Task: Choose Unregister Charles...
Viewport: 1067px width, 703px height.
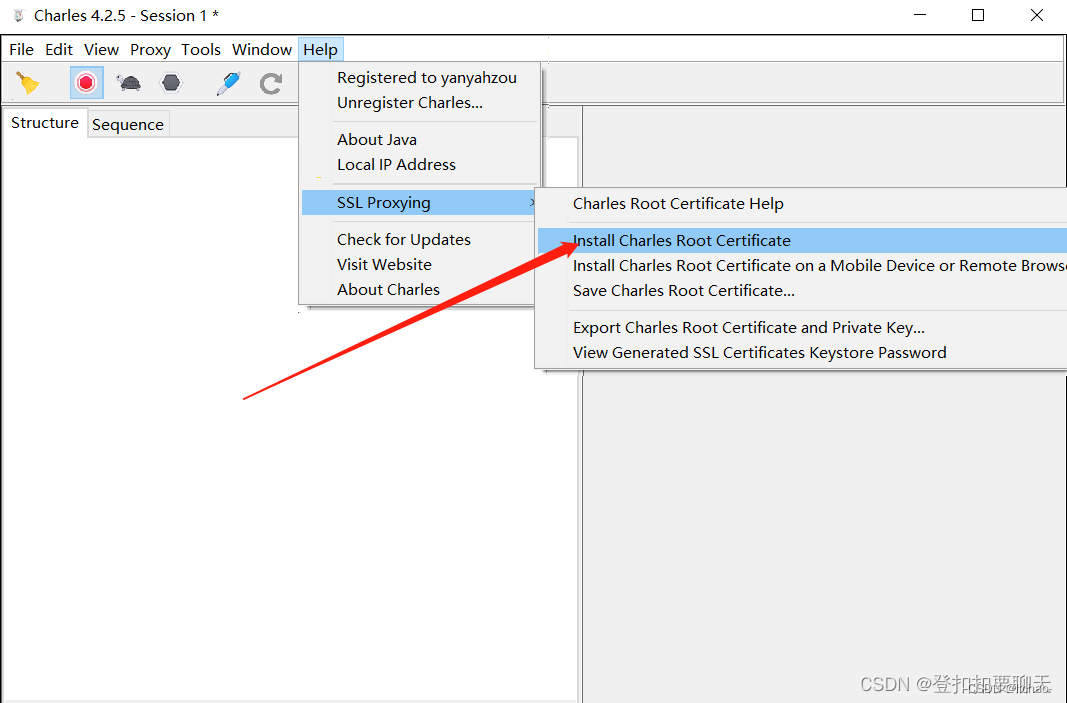Action: tap(420, 103)
